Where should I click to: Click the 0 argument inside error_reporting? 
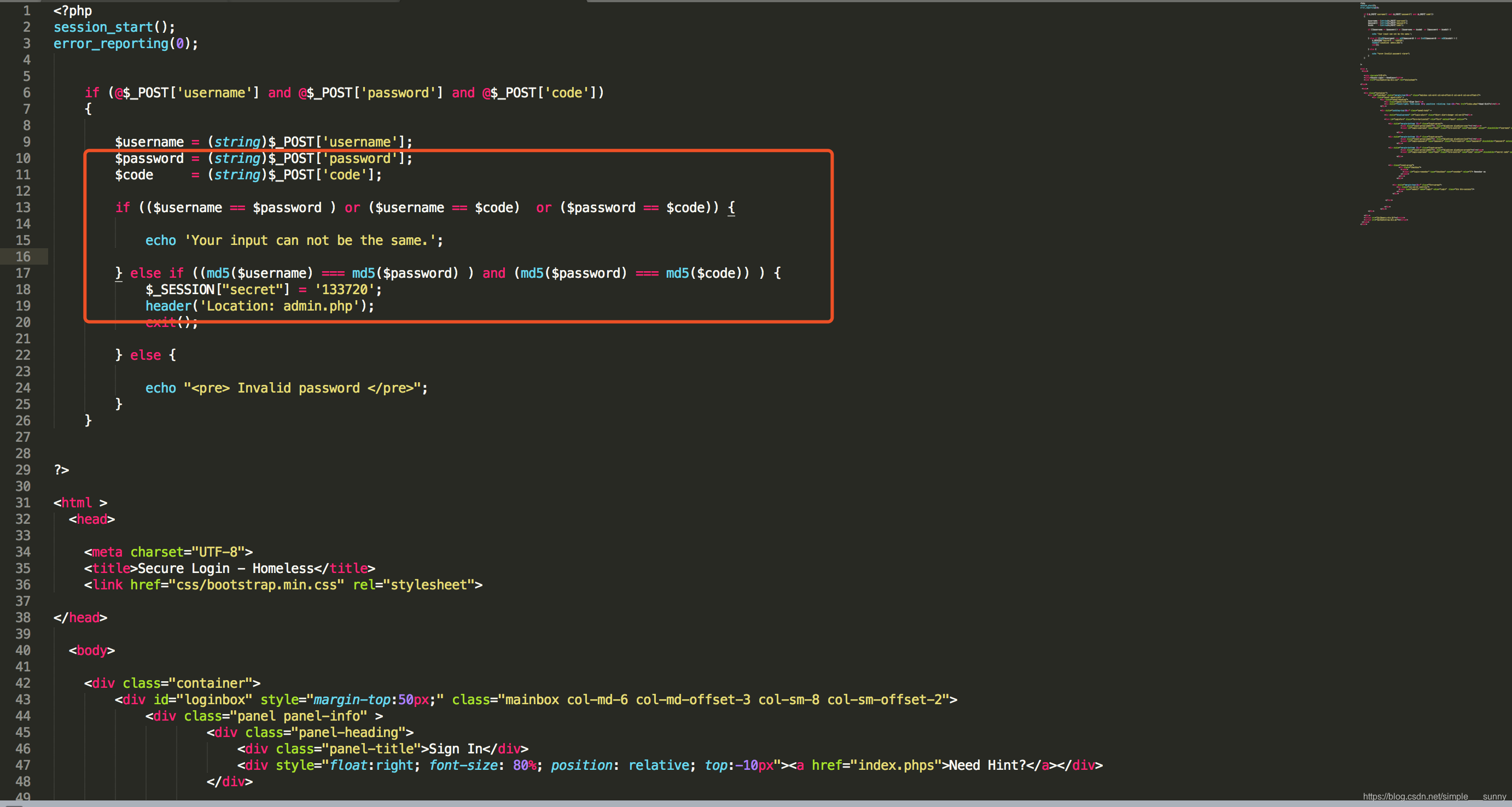tap(179, 43)
